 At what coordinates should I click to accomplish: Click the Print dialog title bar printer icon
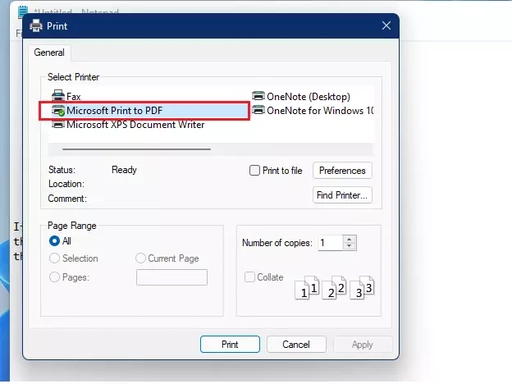[36, 26]
